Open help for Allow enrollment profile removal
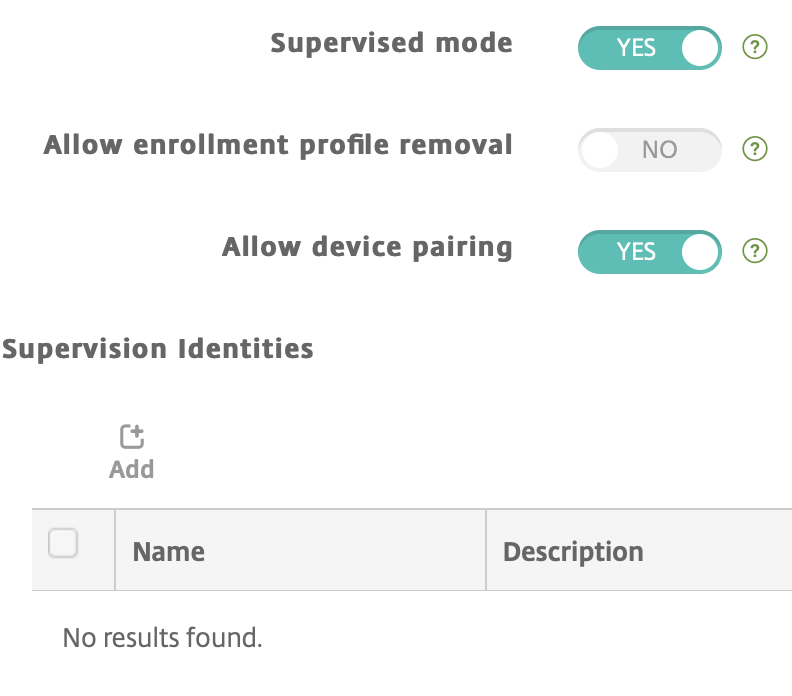 pyautogui.click(x=755, y=149)
